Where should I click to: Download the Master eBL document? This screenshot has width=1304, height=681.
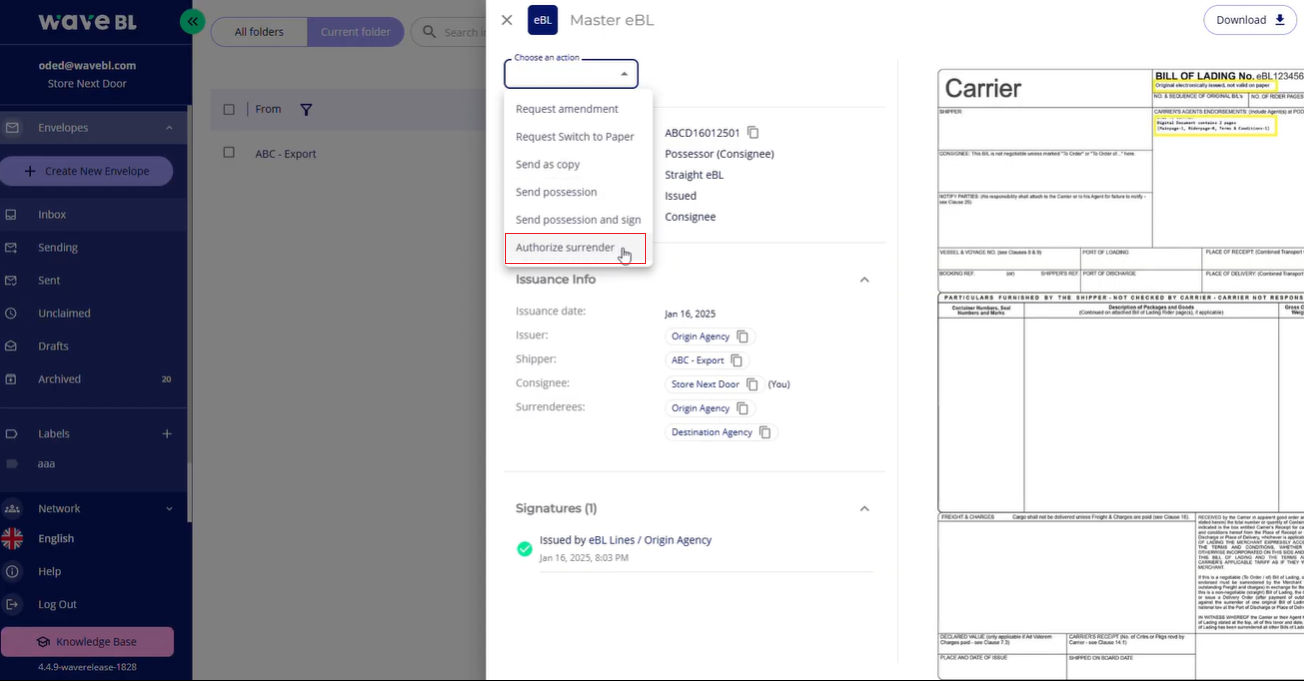[1250, 20]
